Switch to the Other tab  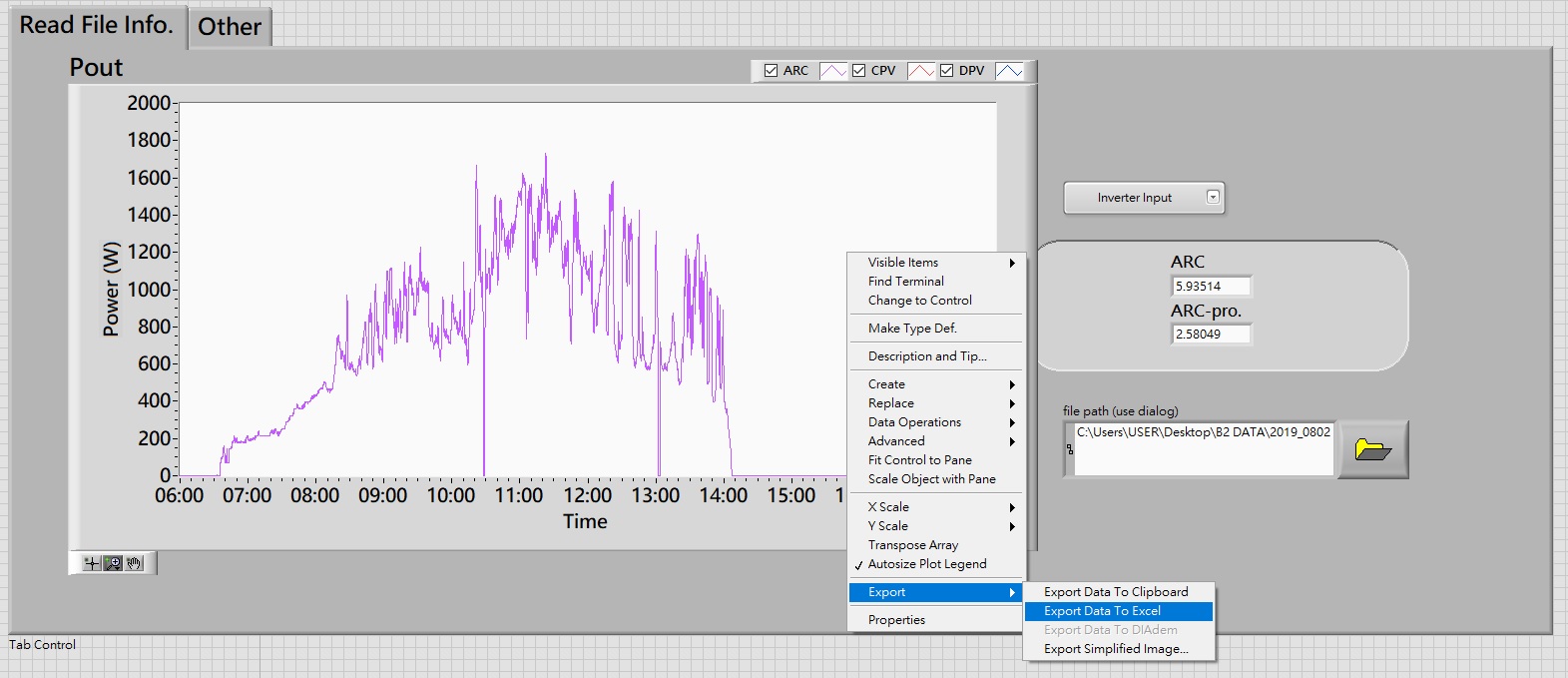click(230, 27)
